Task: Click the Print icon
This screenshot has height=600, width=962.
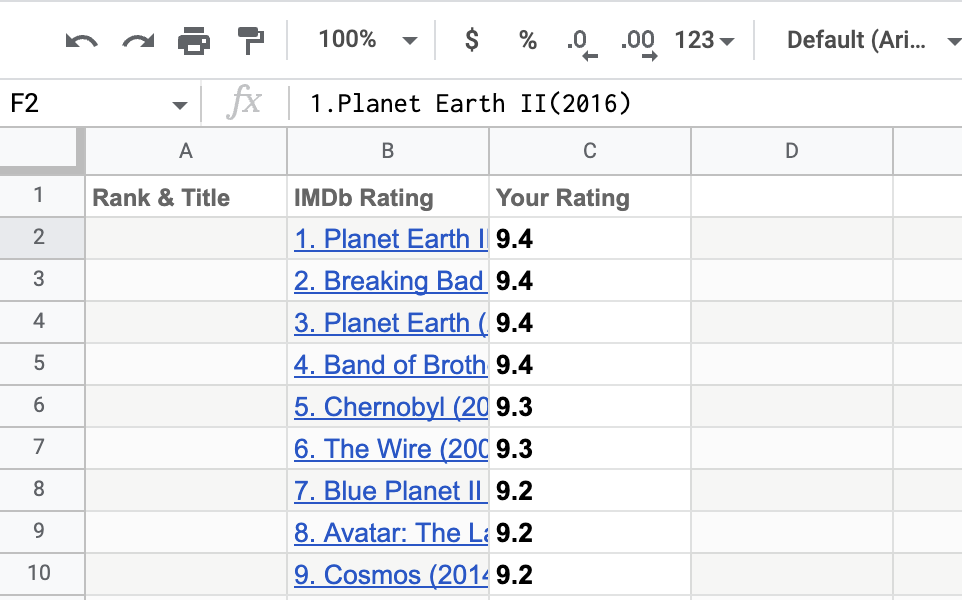Action: (194, 41)
